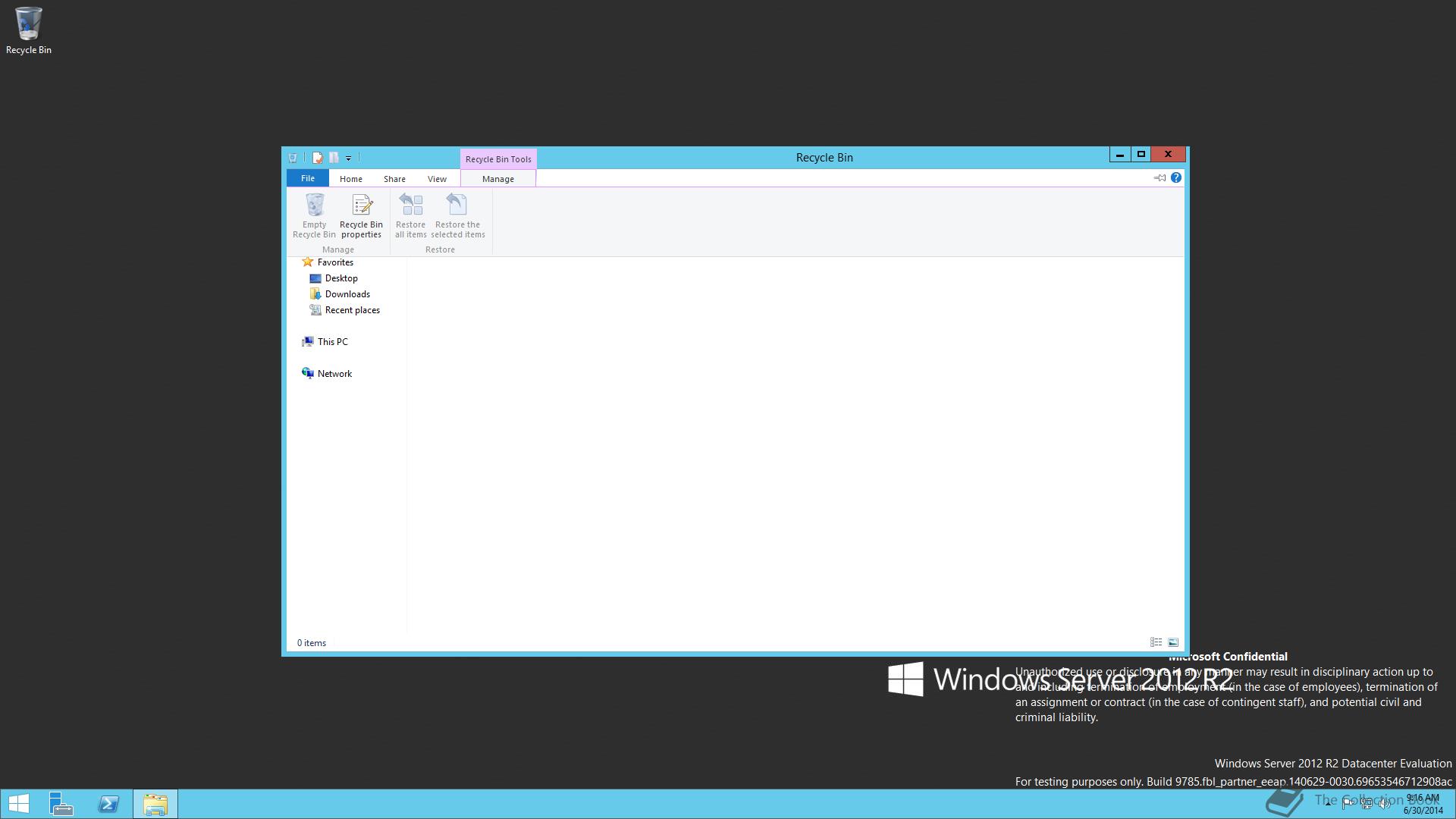Select Network in the navigation pane

[327, 374]
